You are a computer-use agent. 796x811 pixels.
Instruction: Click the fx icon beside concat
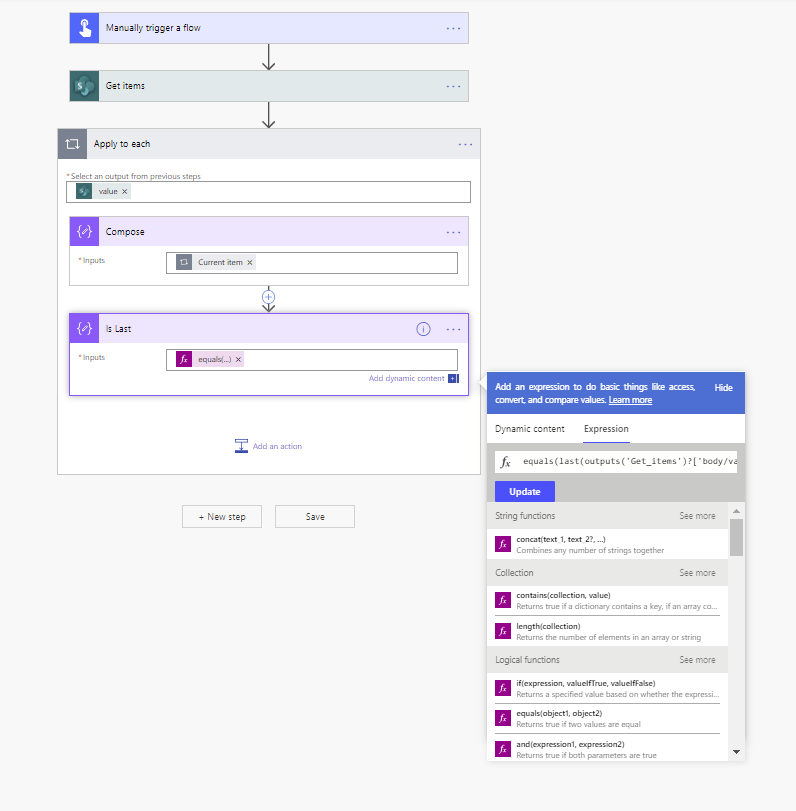coord(503,544)
